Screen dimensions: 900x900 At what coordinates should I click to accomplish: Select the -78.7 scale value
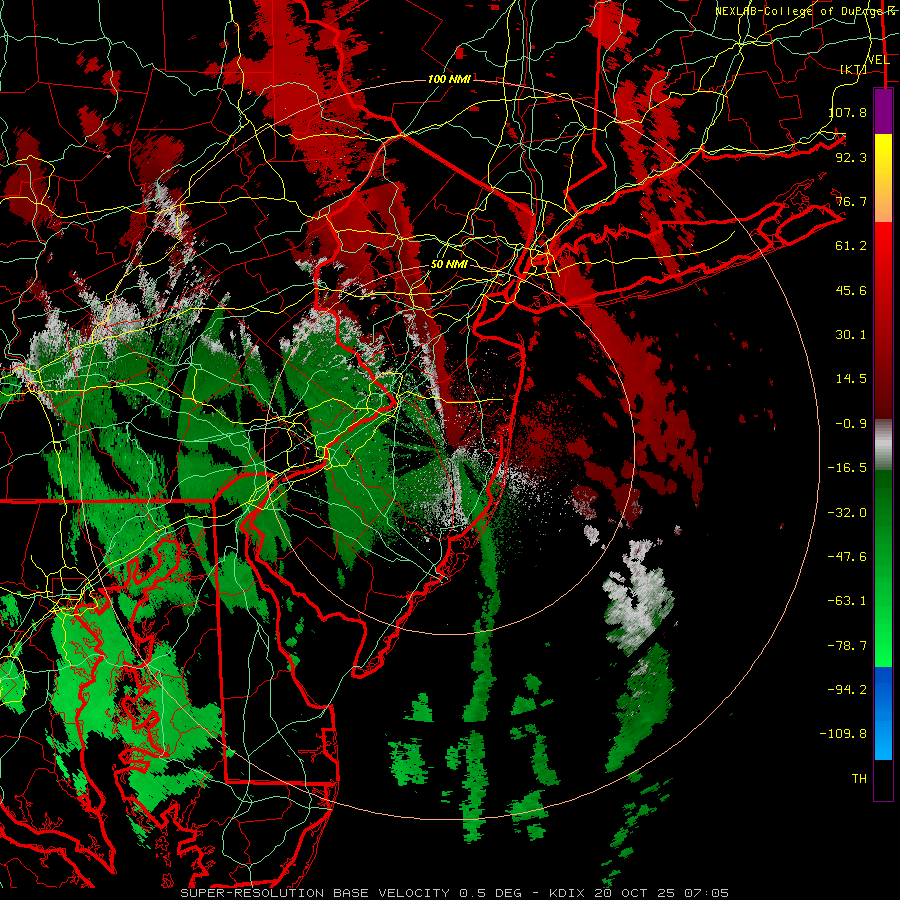(847, 646)
